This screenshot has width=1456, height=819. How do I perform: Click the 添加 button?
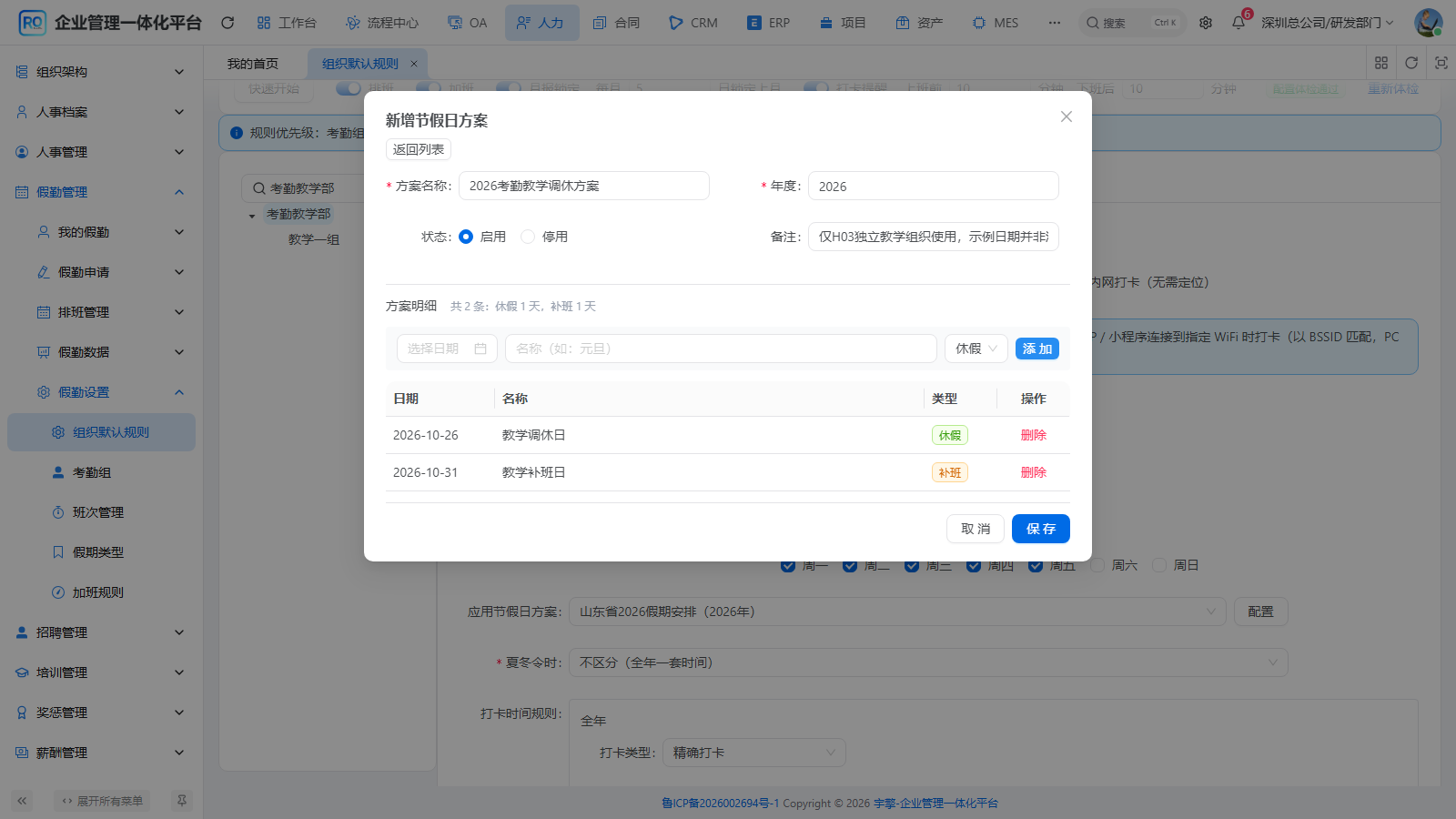pos(1037,349)
